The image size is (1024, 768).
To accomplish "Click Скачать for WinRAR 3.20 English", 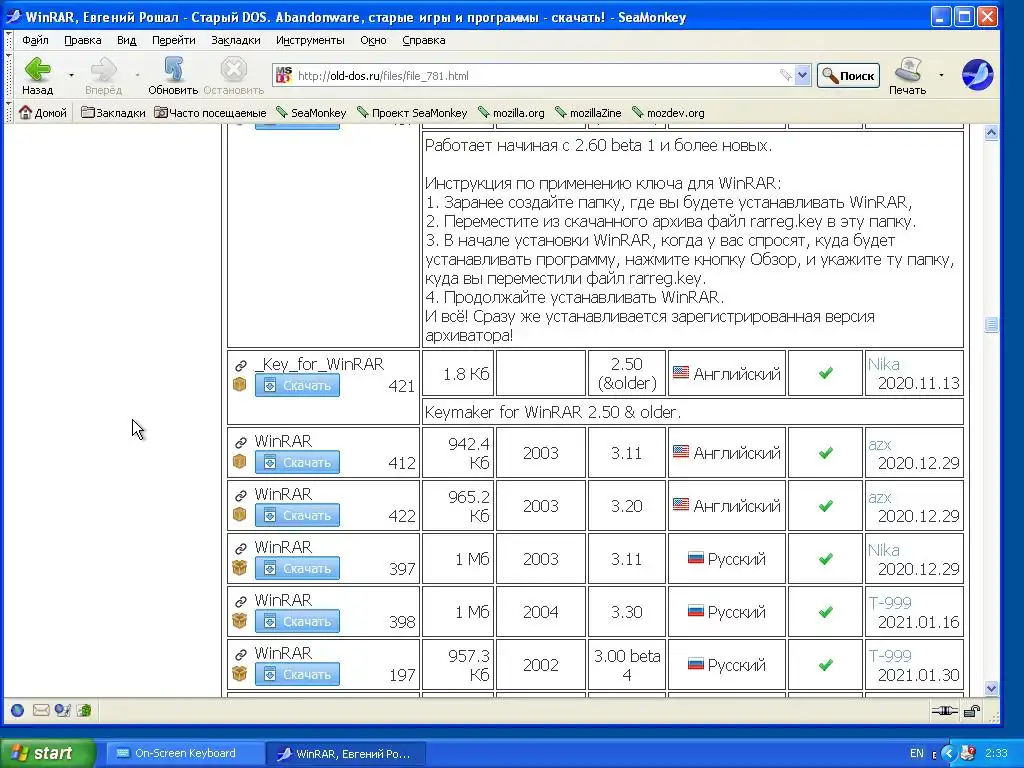I will click(x=297, y=515).
